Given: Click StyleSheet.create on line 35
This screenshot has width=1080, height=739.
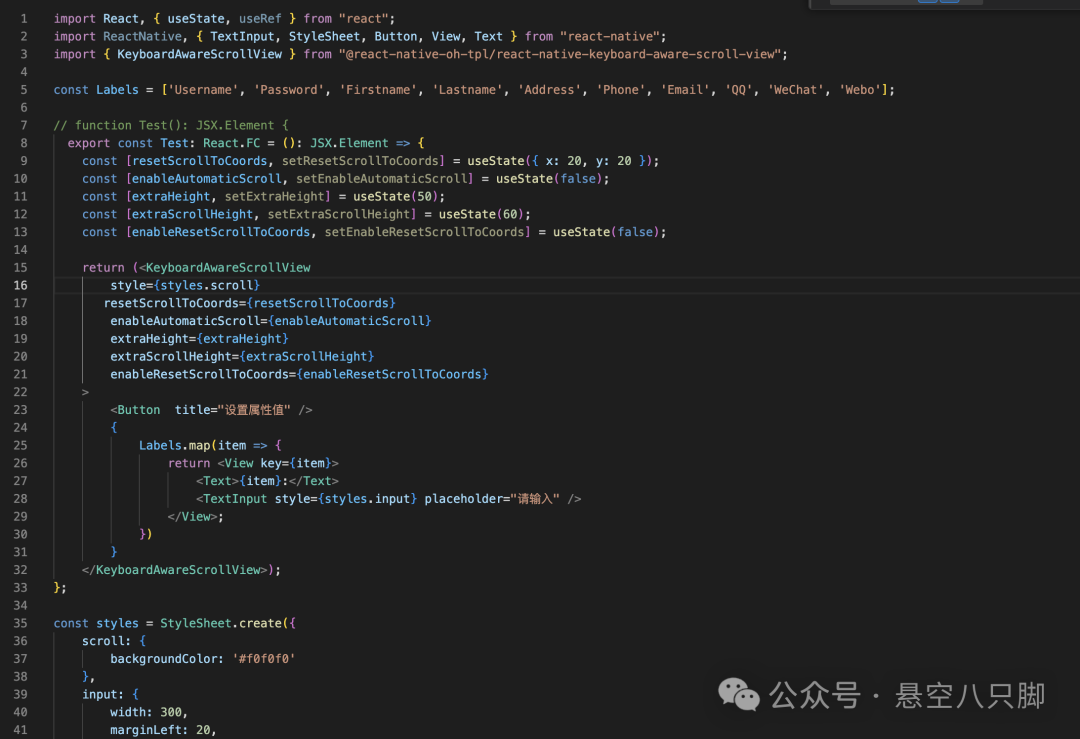Looking at the screenshot, I should click(221, 623).
